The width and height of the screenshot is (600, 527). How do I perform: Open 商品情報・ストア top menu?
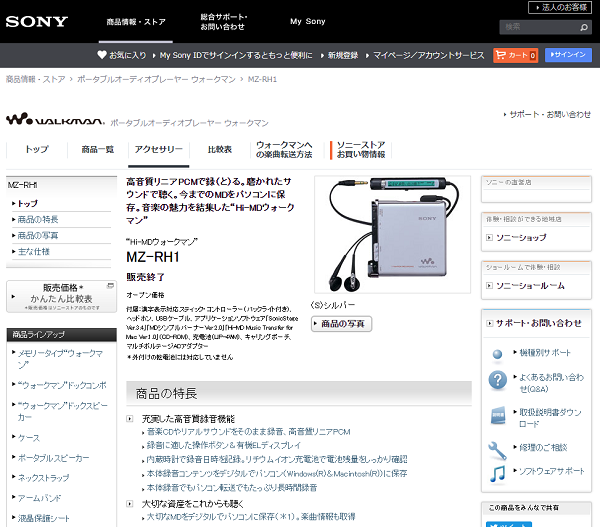[136, 22]
